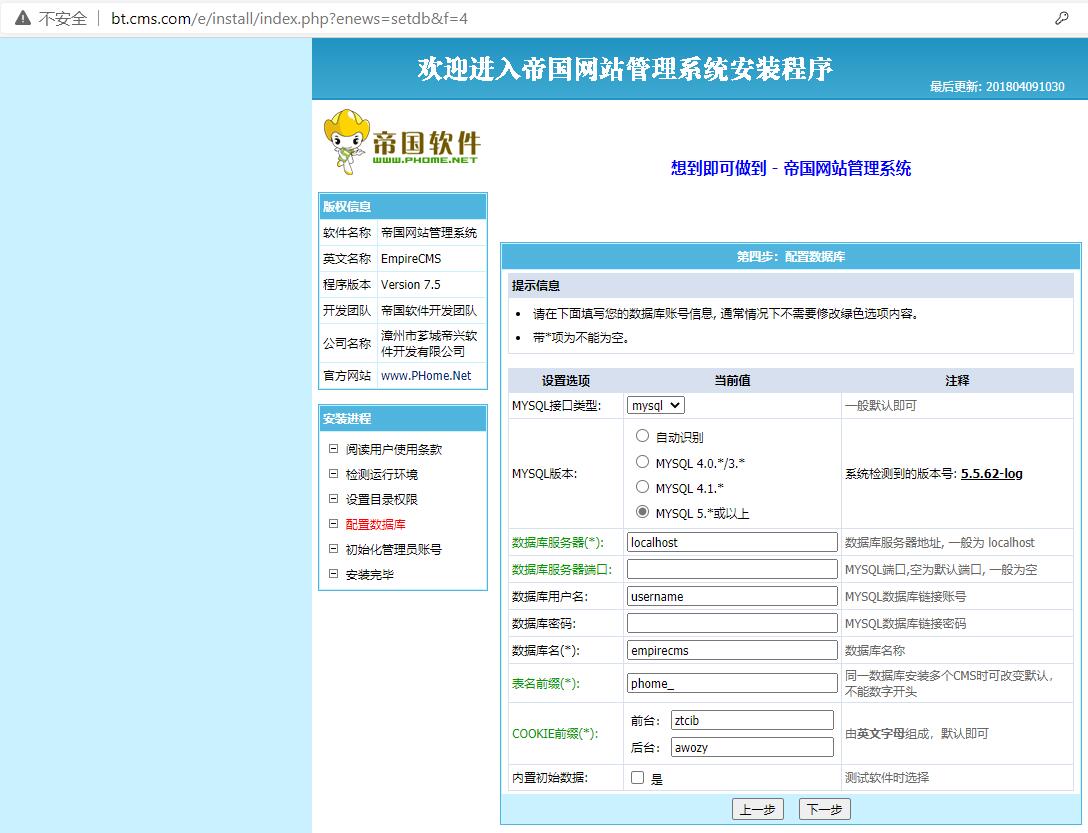
Task: Click the COOKIE前缀(*) label
Action: pyautogui.click(x=555, y=733)
